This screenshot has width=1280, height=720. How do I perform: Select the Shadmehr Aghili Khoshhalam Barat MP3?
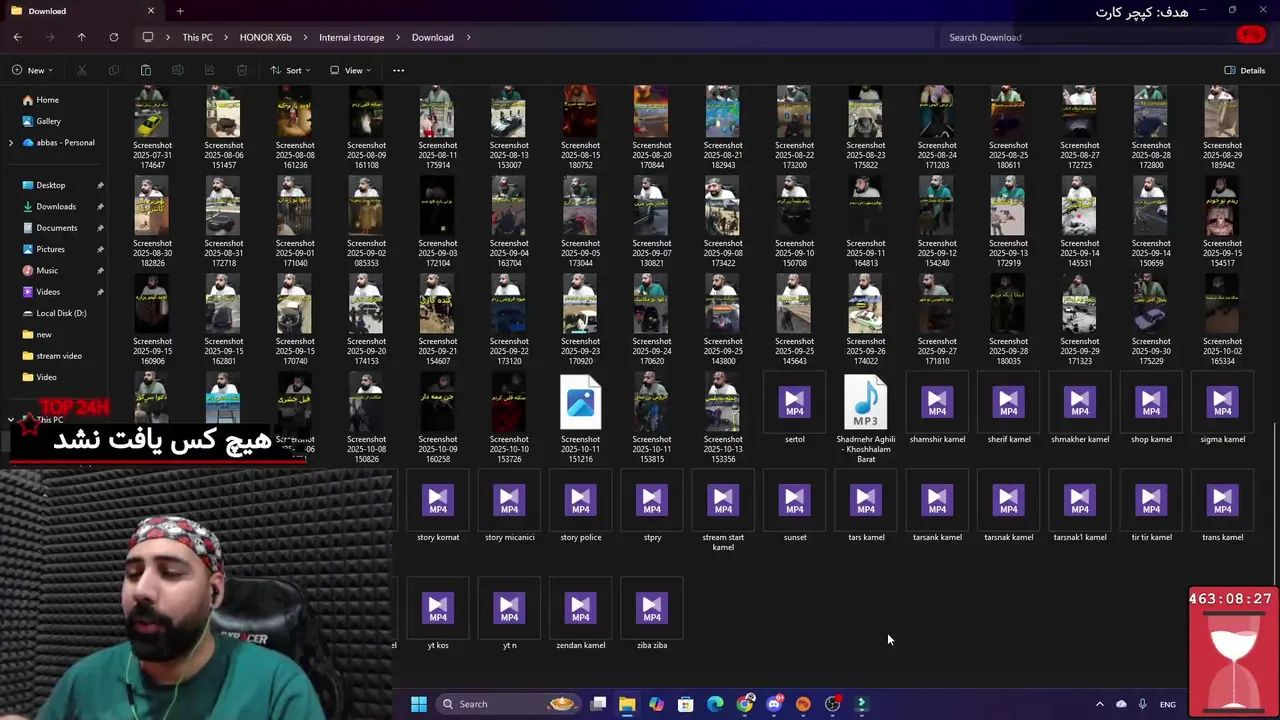pos(866,419)
